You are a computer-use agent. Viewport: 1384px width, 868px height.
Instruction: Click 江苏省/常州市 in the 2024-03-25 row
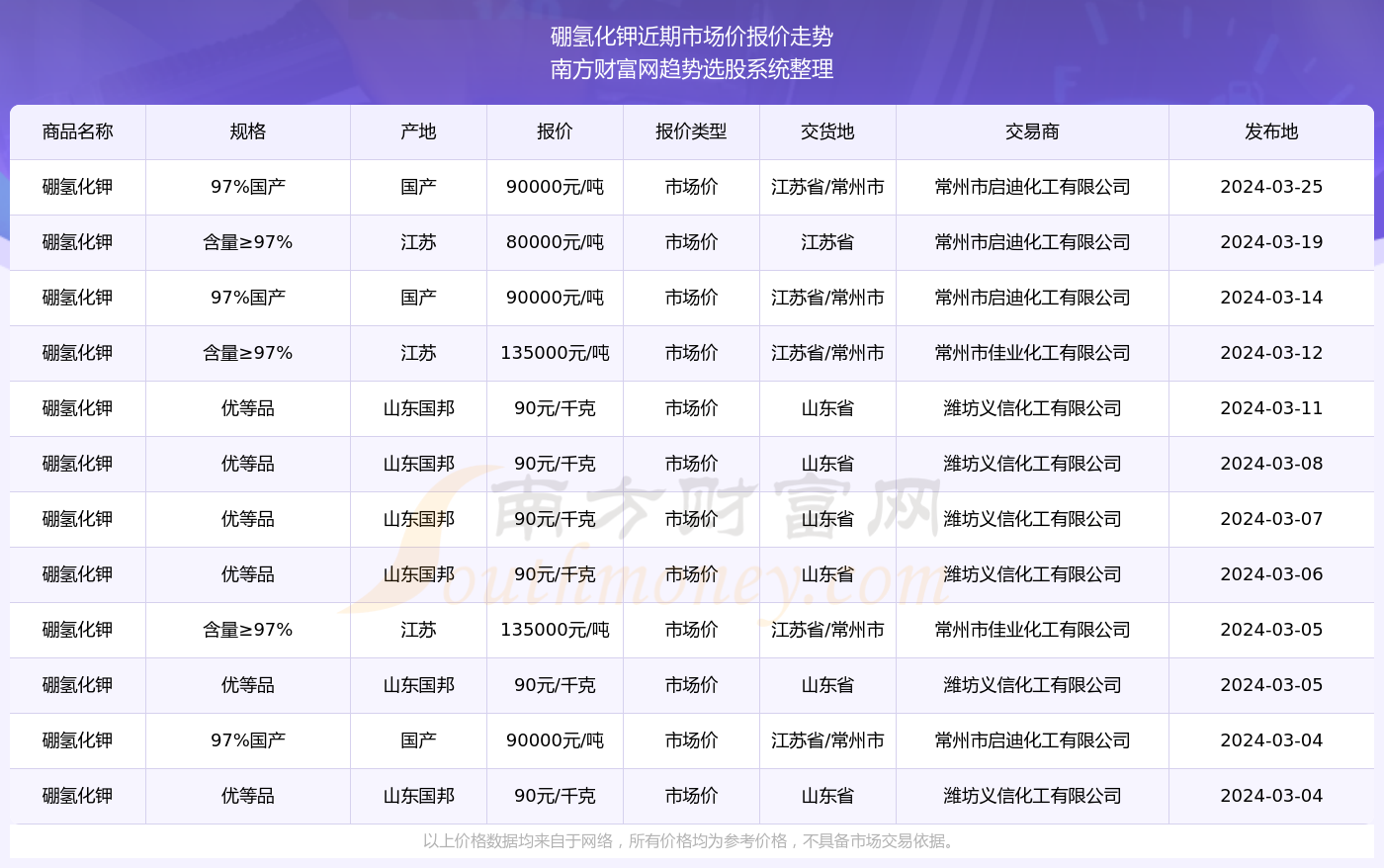click(x=827, y=187)
